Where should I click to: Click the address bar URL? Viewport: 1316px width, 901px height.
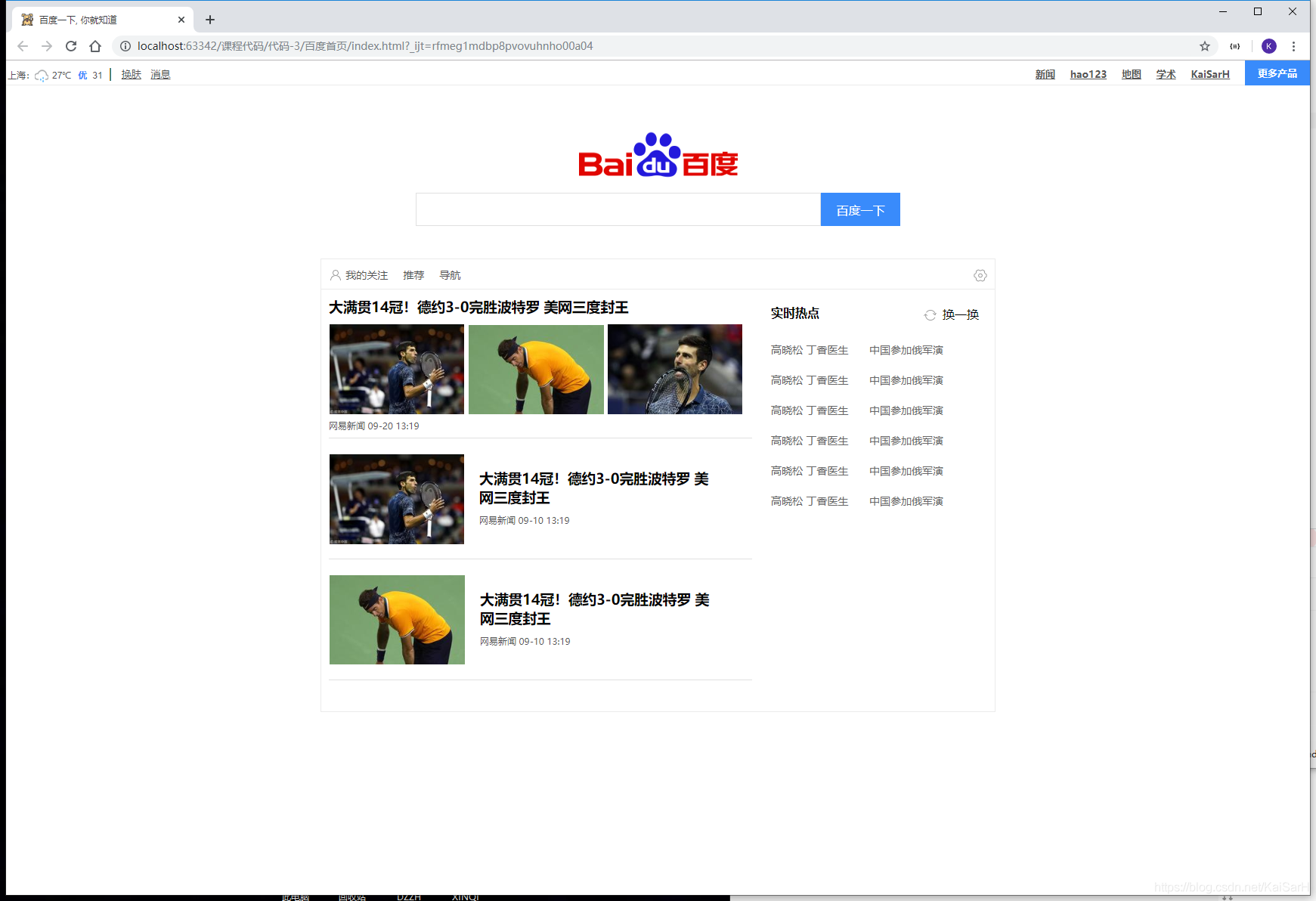point(365,46)
